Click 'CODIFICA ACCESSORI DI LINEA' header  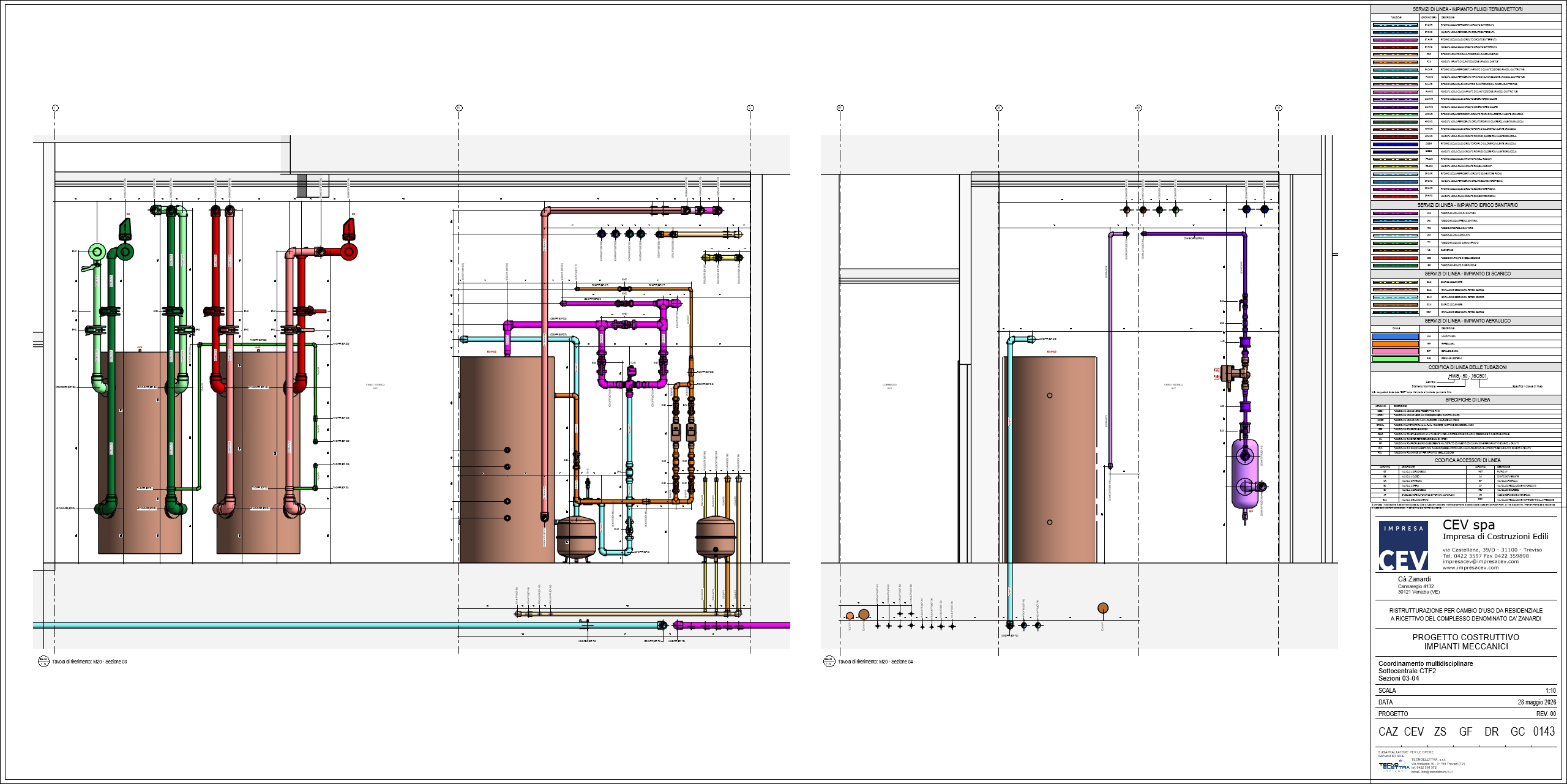pyautogui.click(x=1467, y=460)
